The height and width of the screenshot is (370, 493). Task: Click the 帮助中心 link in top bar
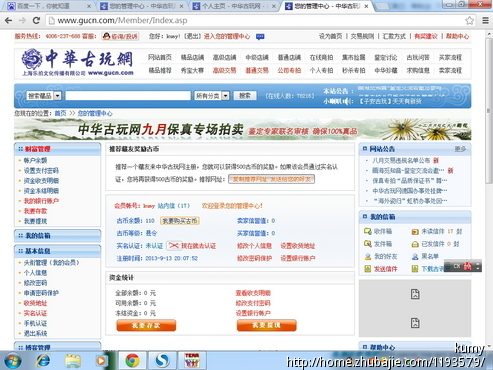pyautogui.click(x=457, y=36)
